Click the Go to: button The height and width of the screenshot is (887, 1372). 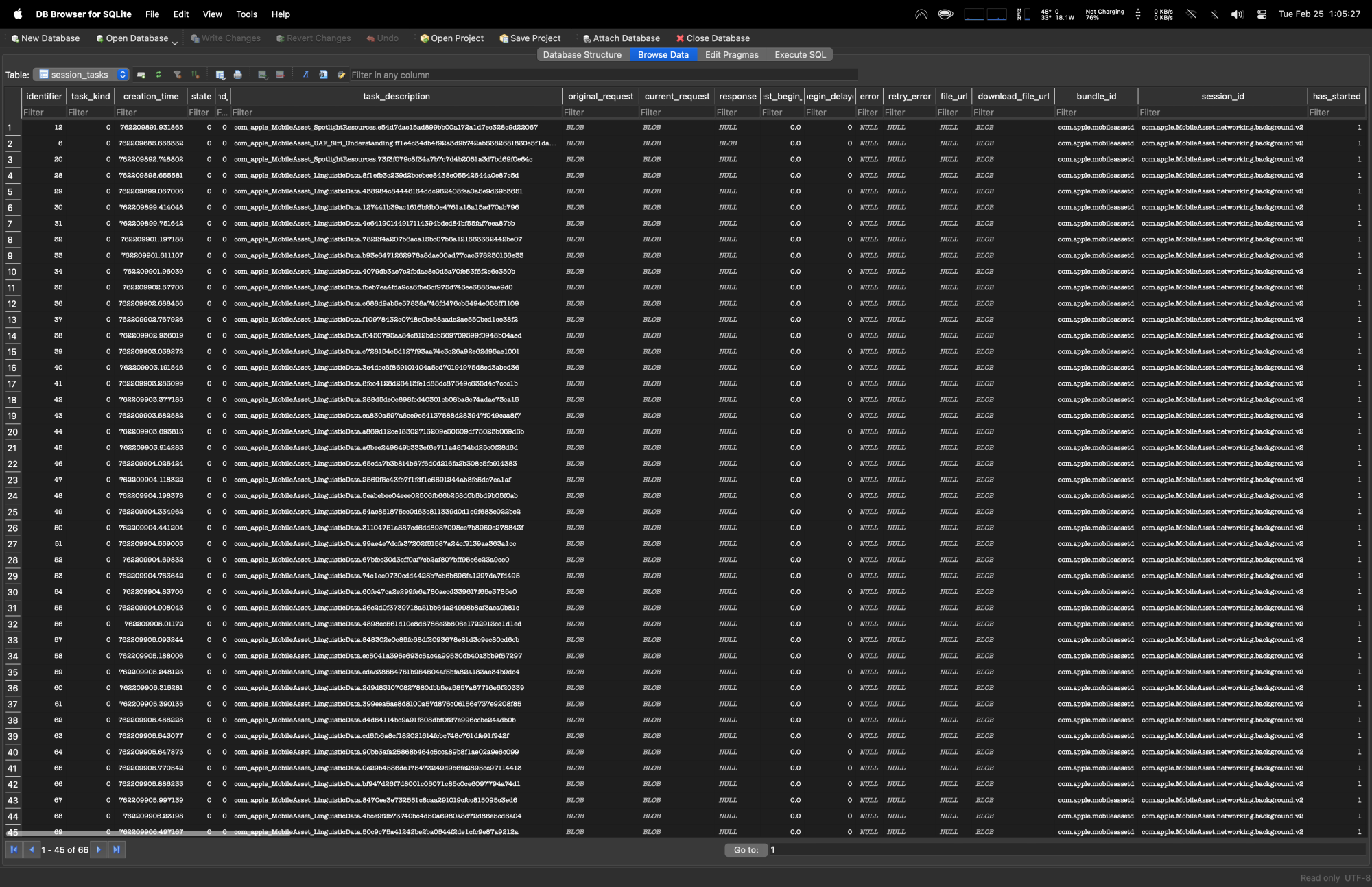click(x=746, y=850)
